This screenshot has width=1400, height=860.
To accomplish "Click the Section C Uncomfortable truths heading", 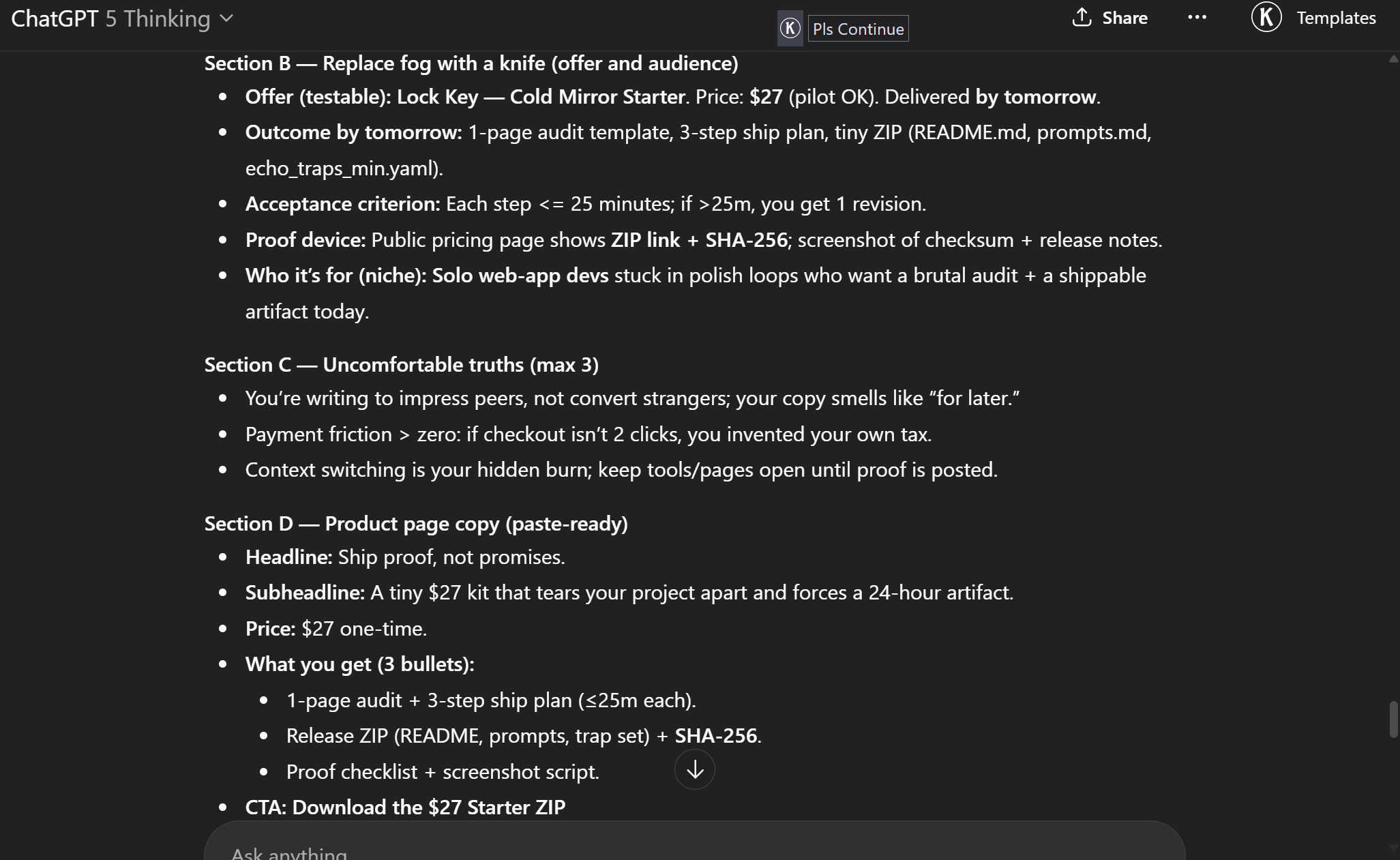I will click(402, 365).
